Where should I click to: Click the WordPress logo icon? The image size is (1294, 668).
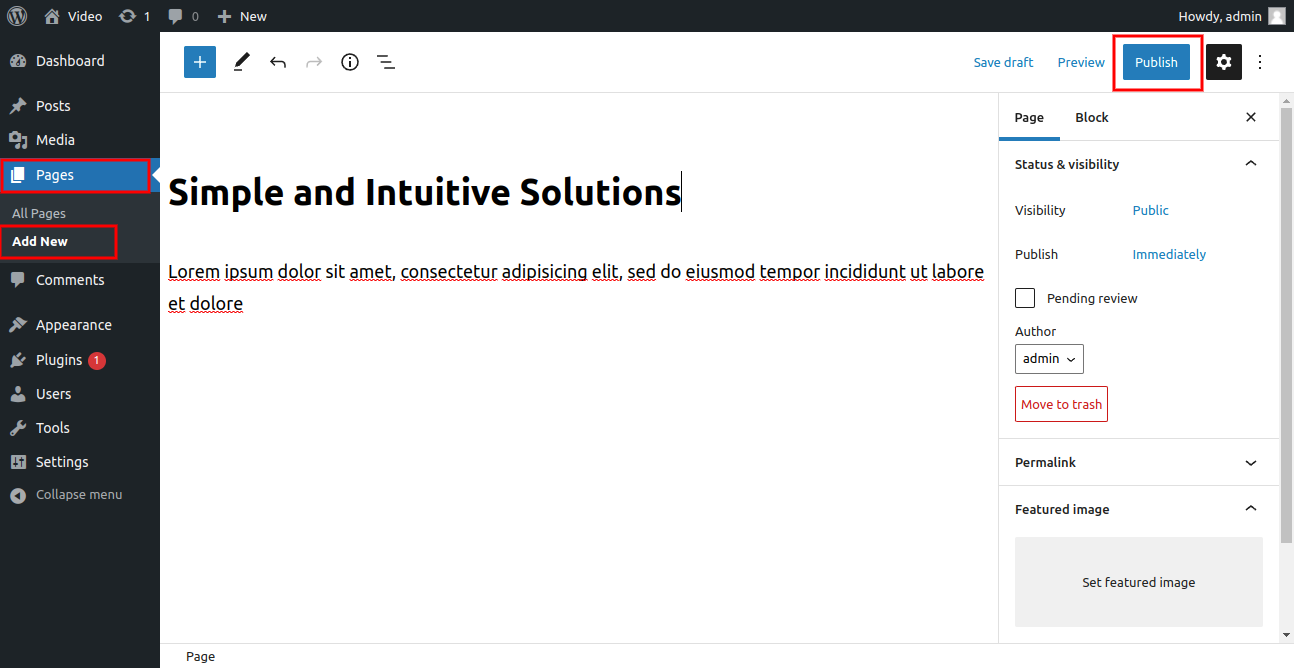17,16
